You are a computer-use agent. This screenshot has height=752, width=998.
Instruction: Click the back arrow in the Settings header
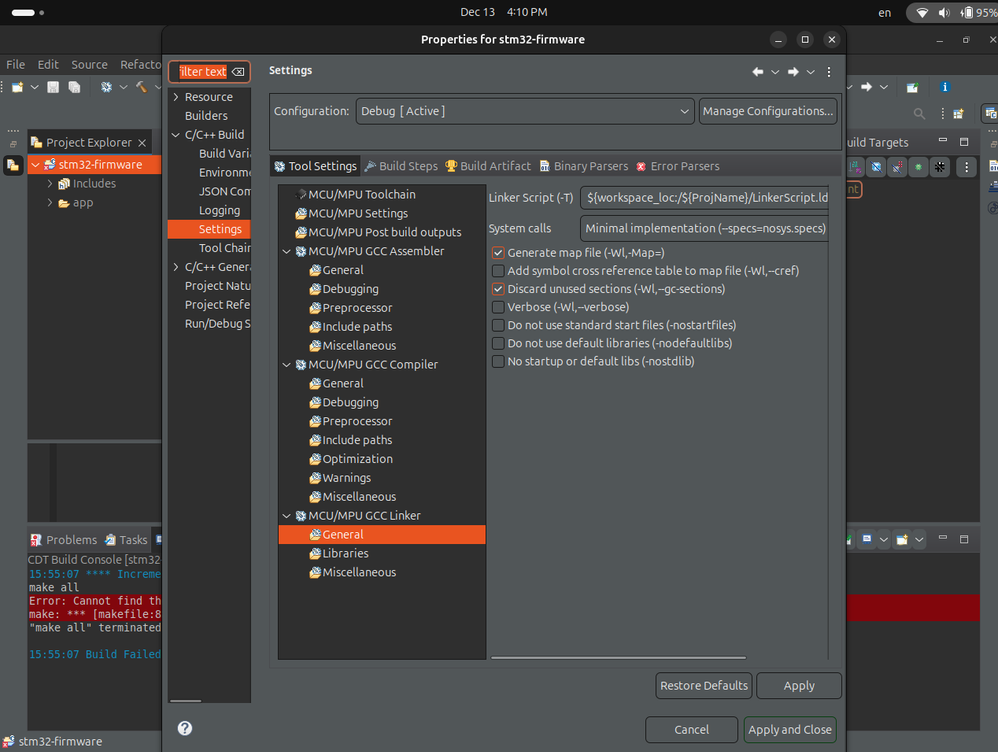point(758,71)
